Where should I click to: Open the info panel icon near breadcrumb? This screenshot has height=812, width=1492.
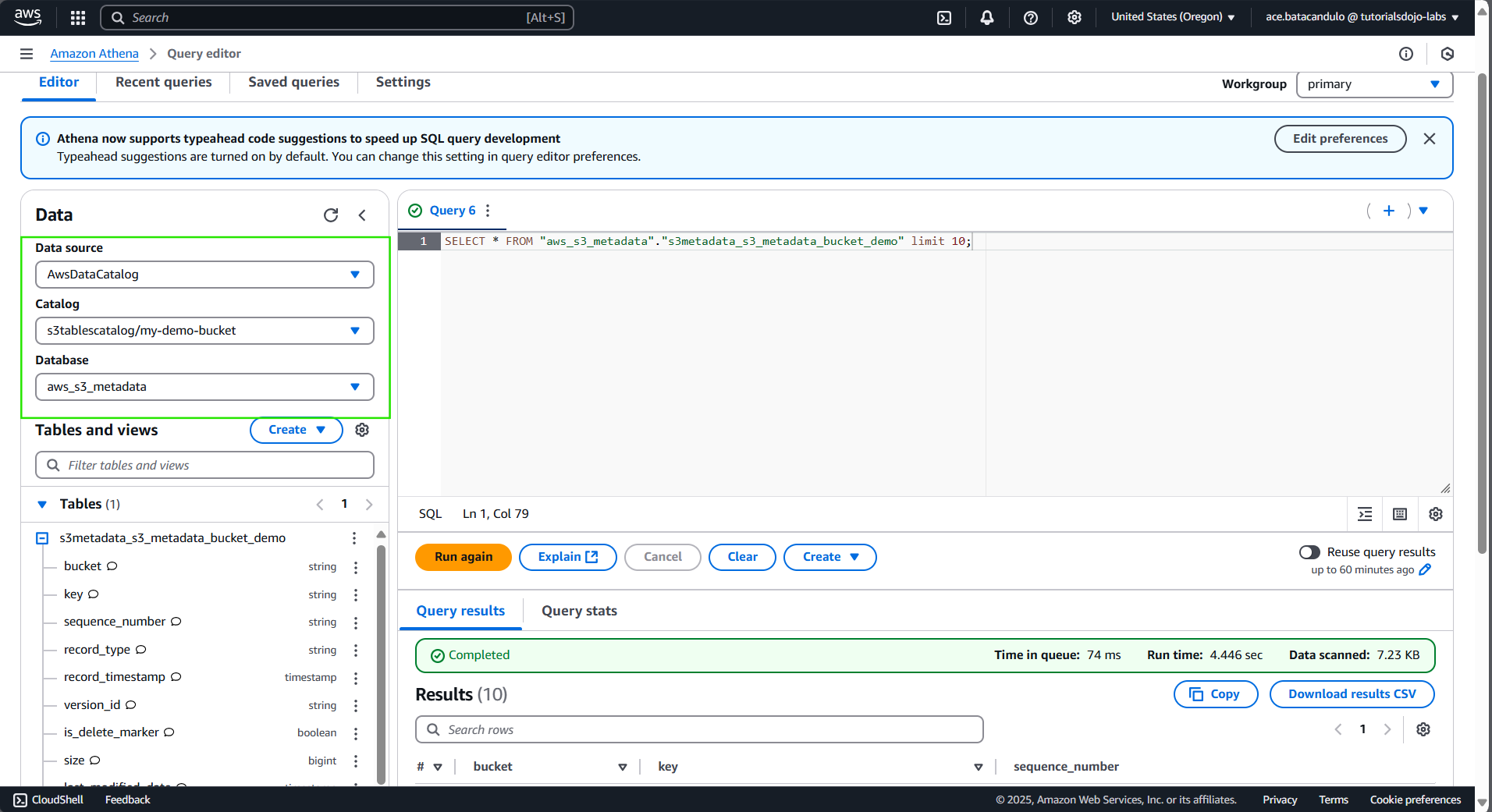tap(1406, 54)
